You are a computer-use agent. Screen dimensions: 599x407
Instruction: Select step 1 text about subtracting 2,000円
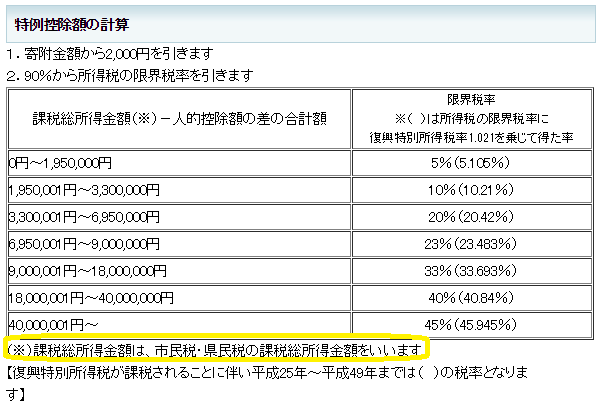coord(110,54)
